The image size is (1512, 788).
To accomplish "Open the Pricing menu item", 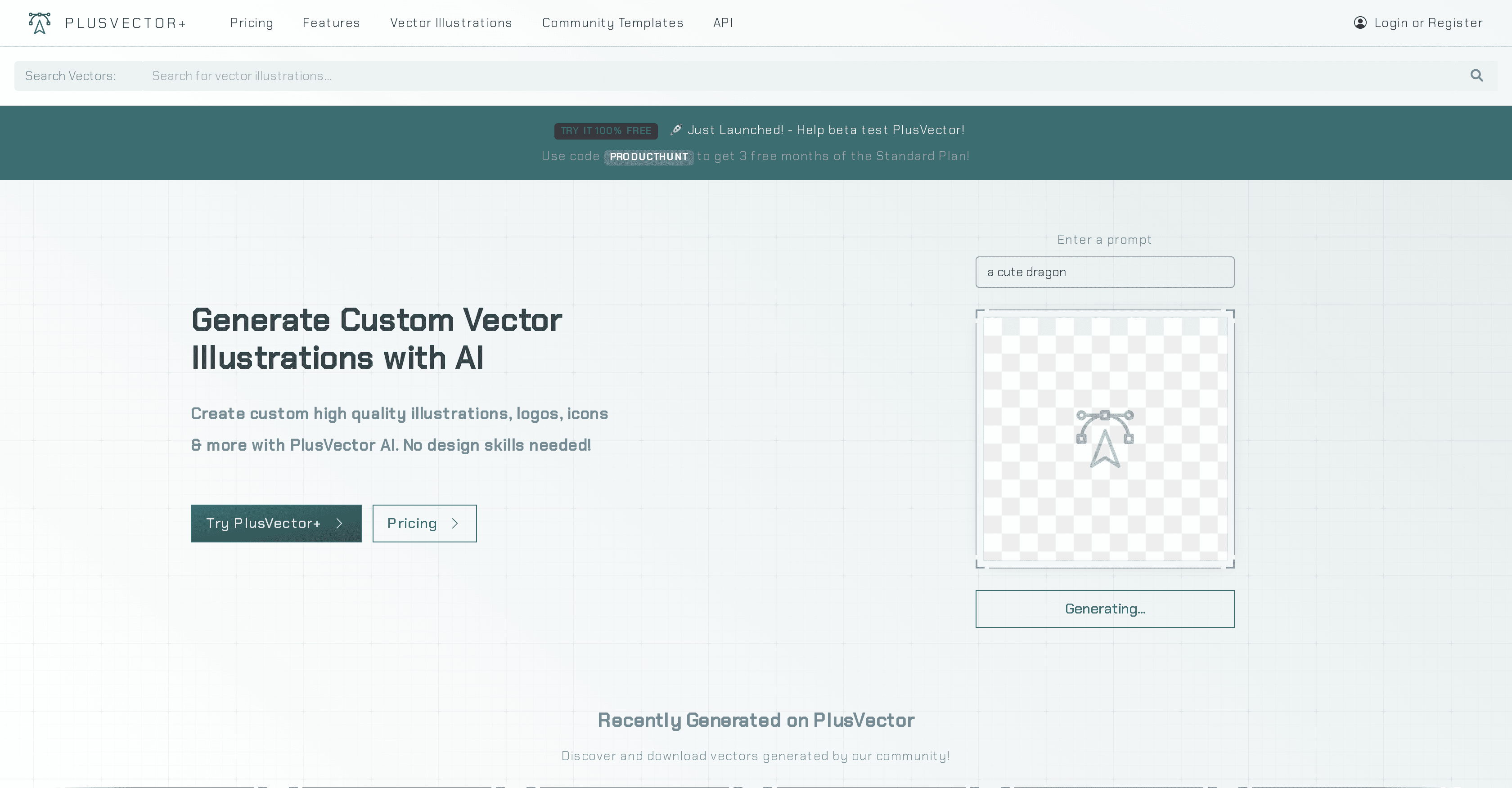I will pos(252,23).
